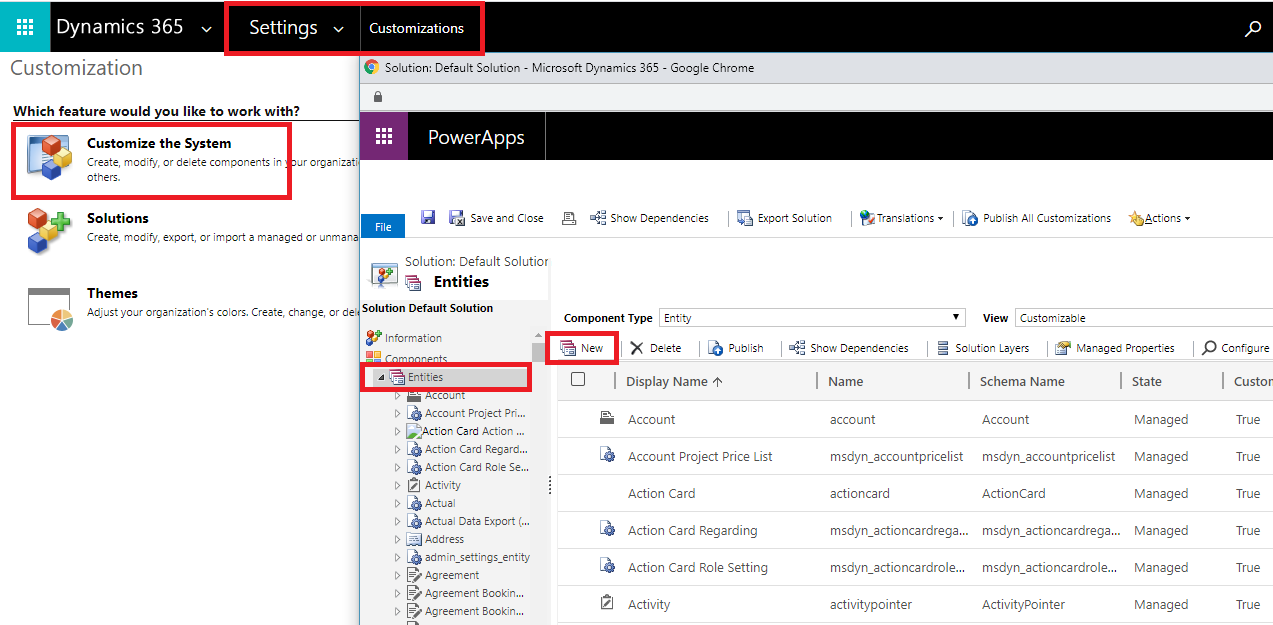This screenshot has height=625, width=1273.
Task: Click the New entity button
Action: click(583, 348)
